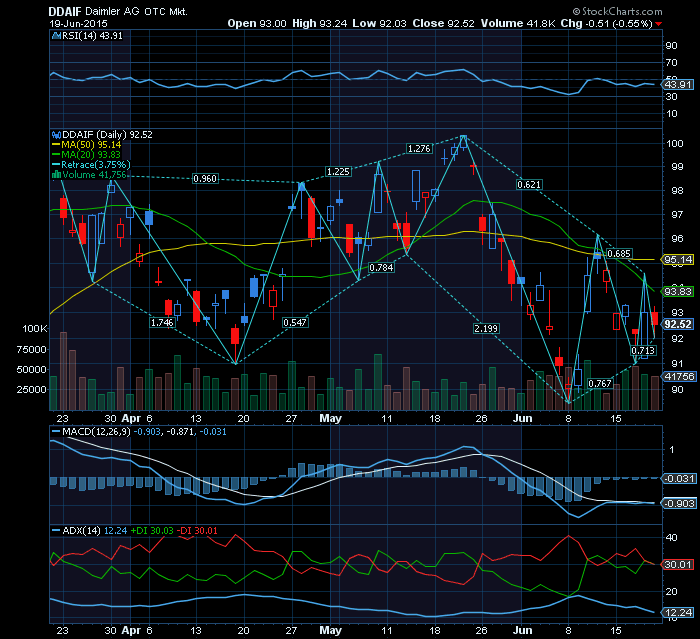Click the retracement label 1.276

(x=420, y=148)
